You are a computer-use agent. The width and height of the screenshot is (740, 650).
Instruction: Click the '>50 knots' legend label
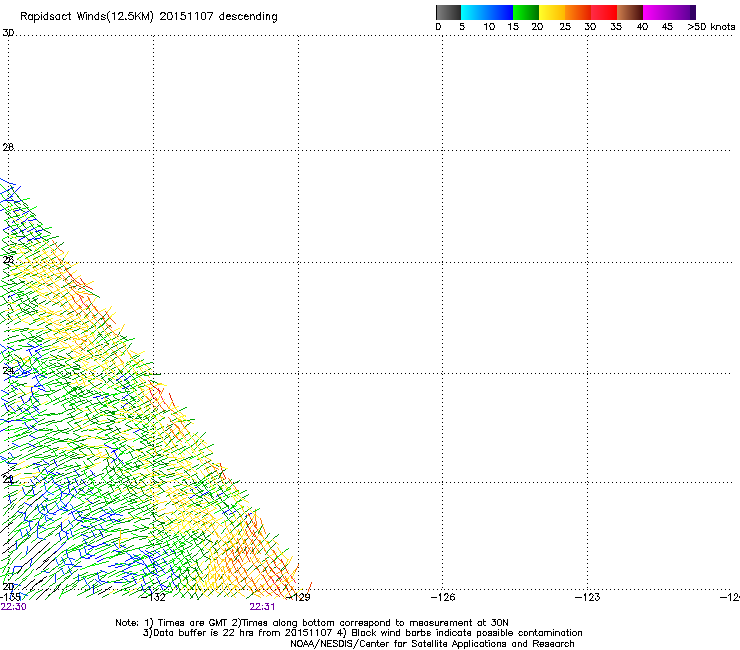point(711,27)
